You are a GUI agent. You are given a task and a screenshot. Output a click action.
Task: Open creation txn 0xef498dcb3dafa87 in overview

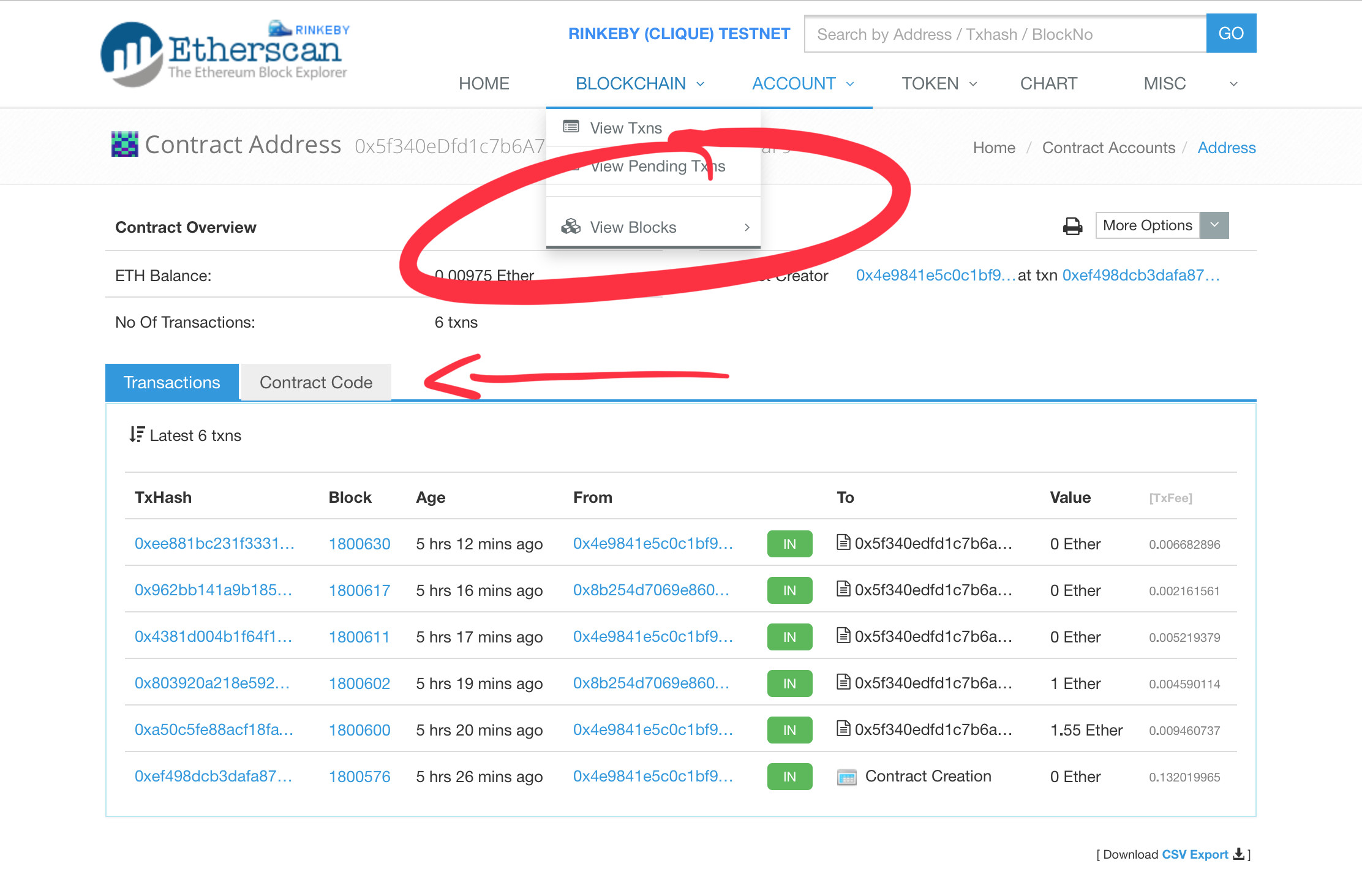1141,275
